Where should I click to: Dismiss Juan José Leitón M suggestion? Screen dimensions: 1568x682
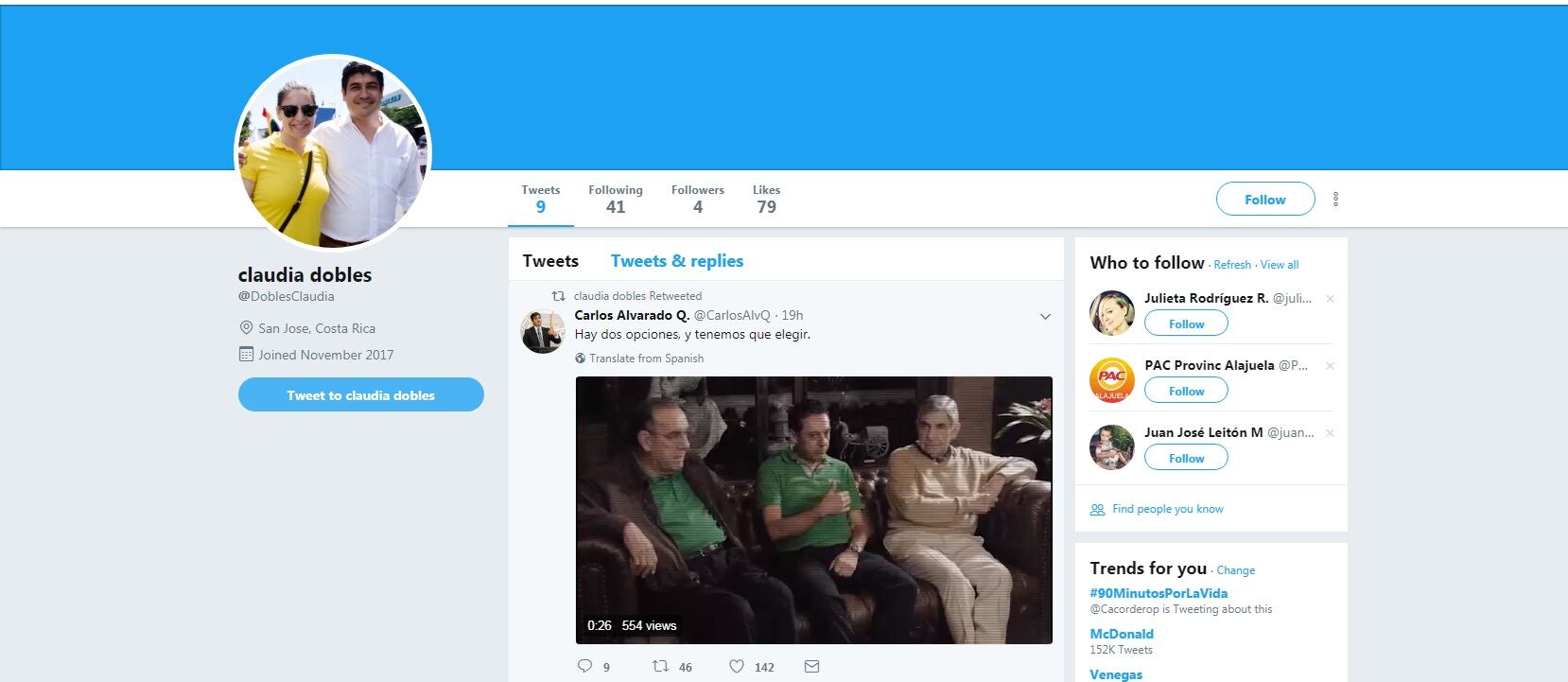point(1330,433)
